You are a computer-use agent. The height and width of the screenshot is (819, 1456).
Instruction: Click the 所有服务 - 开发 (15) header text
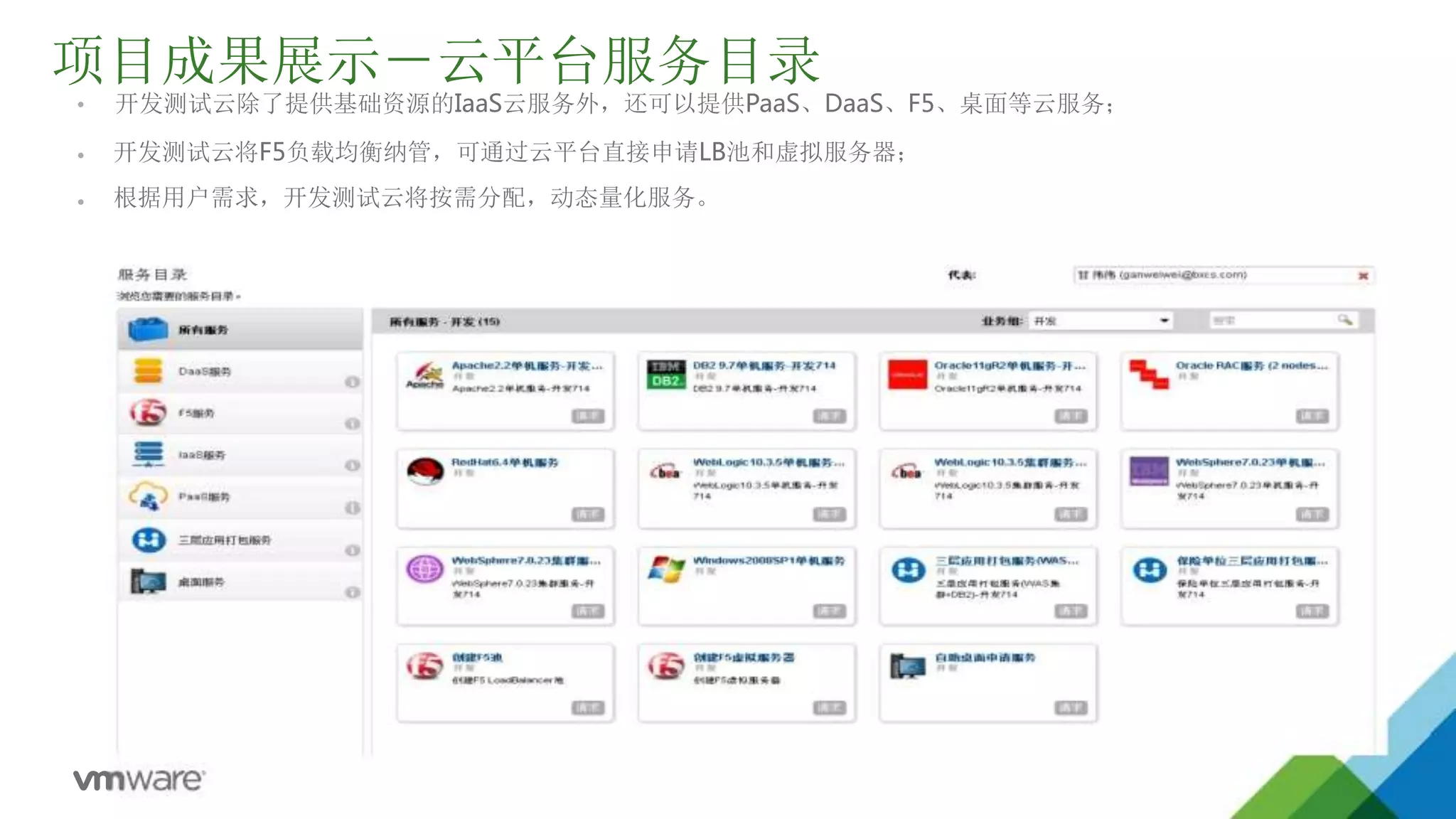click(444, 322)
